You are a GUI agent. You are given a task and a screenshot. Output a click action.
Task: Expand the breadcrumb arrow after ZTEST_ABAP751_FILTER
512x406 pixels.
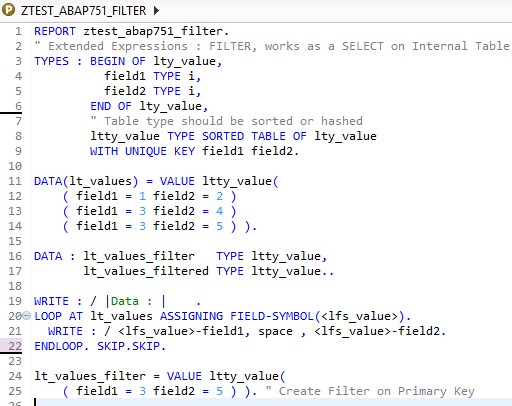(x=156, y=11)
